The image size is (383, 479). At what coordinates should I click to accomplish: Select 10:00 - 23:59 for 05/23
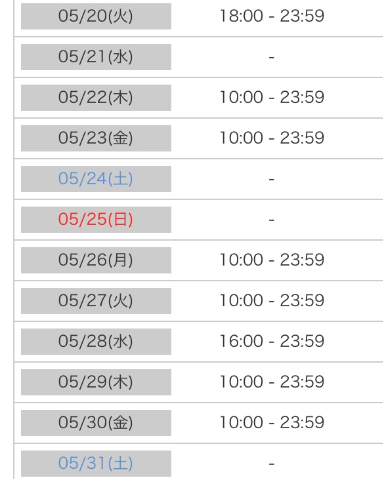[272, 138]
